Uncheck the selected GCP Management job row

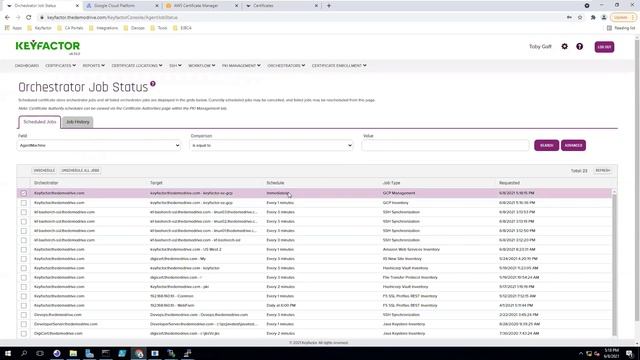[x=24, y=193]
